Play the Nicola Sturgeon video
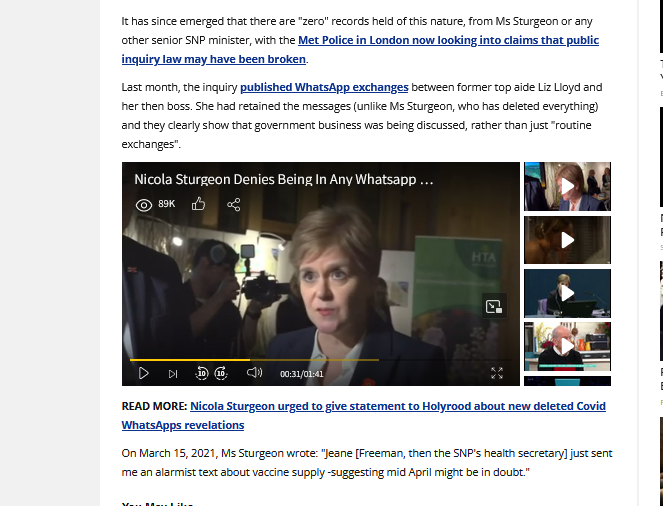The width and height of the screenshot is (663, 506). [143, 373]
